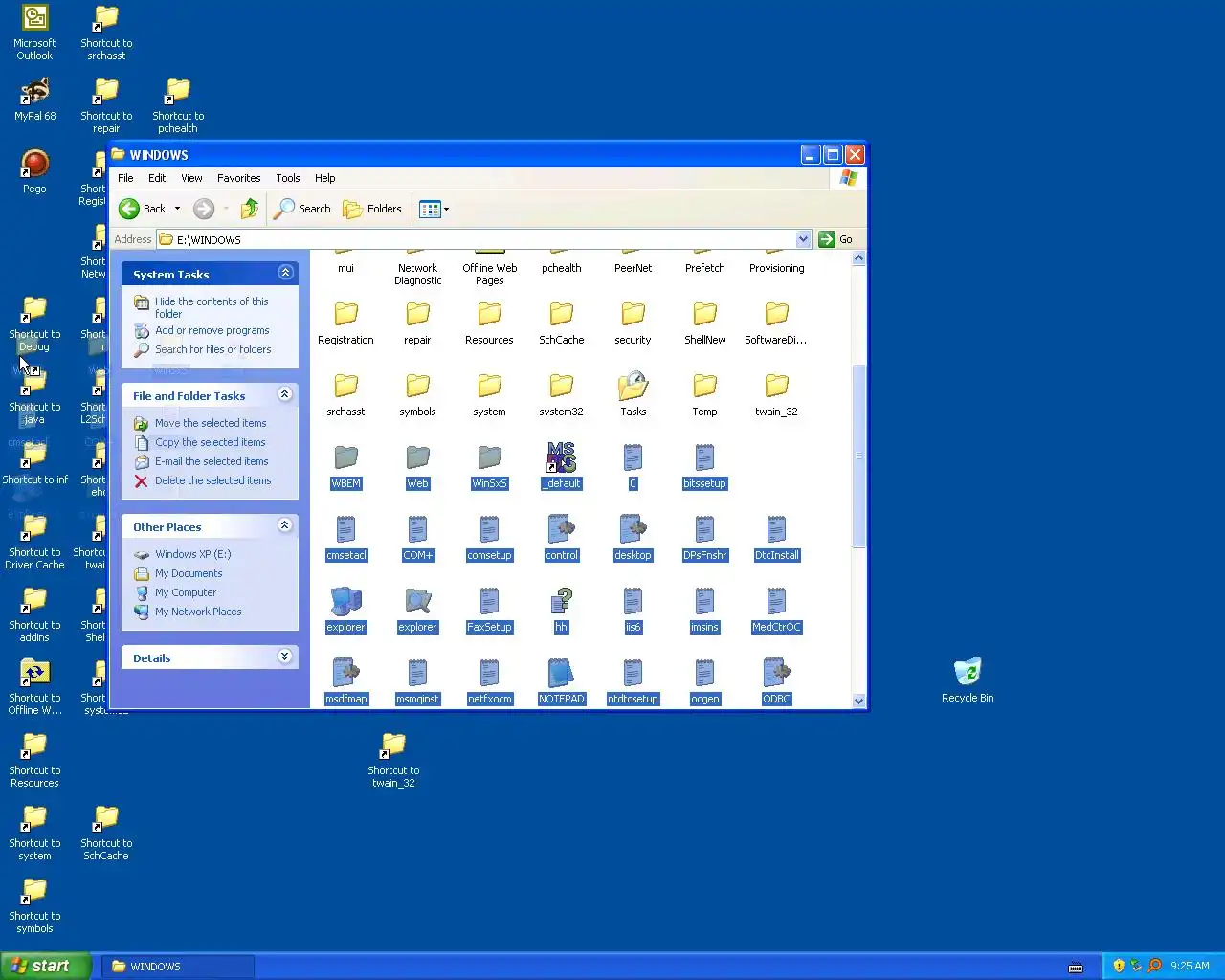Select the Registration folder

pos(345,323)
